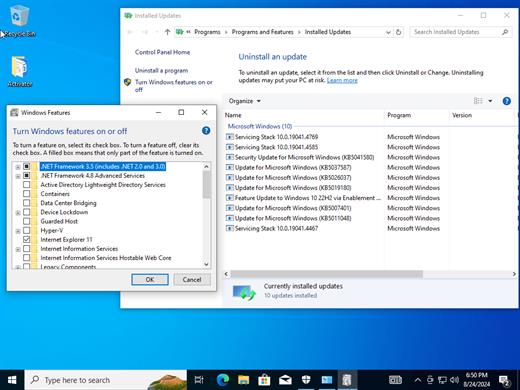Open Start menu
This screenshot has width=520, height=390.
click(12, 380)
